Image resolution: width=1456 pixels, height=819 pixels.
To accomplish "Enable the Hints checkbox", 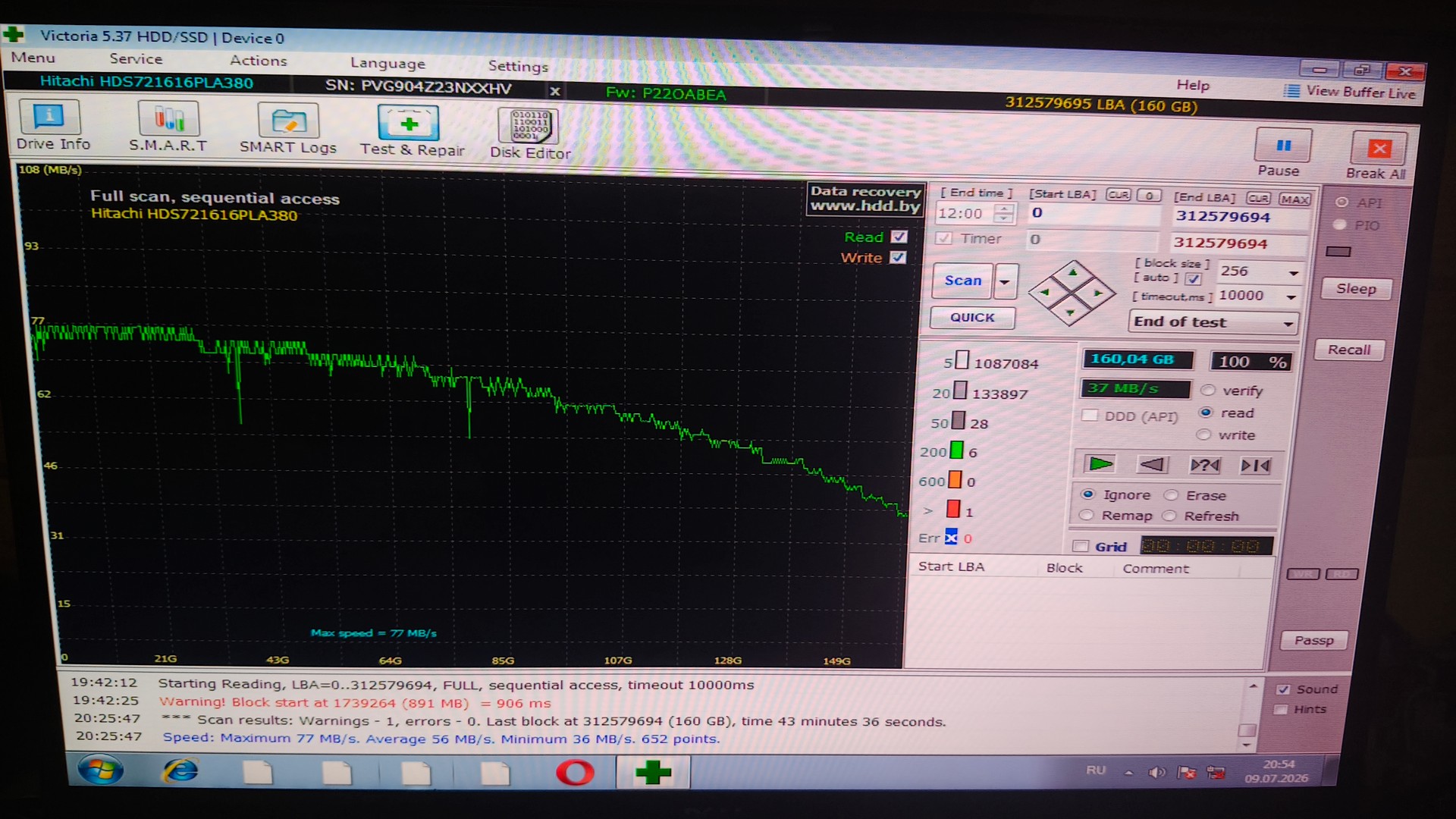I will coord(1281,709).
